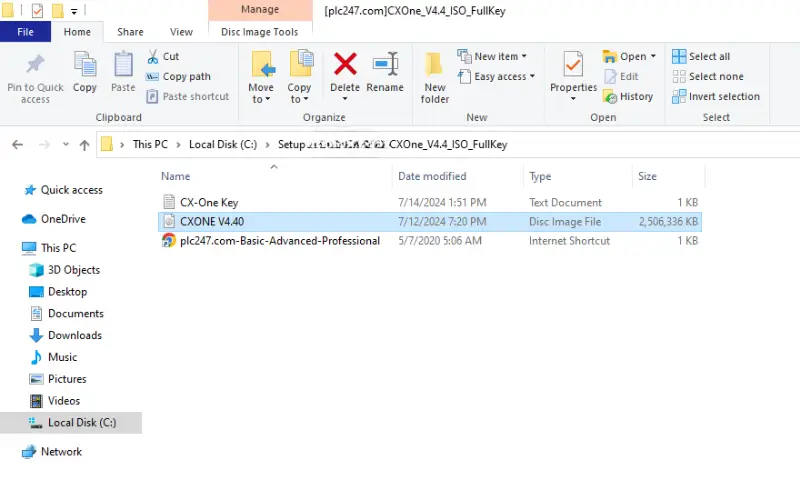
Task: Open the File menu tab
Action: [25, 32]
